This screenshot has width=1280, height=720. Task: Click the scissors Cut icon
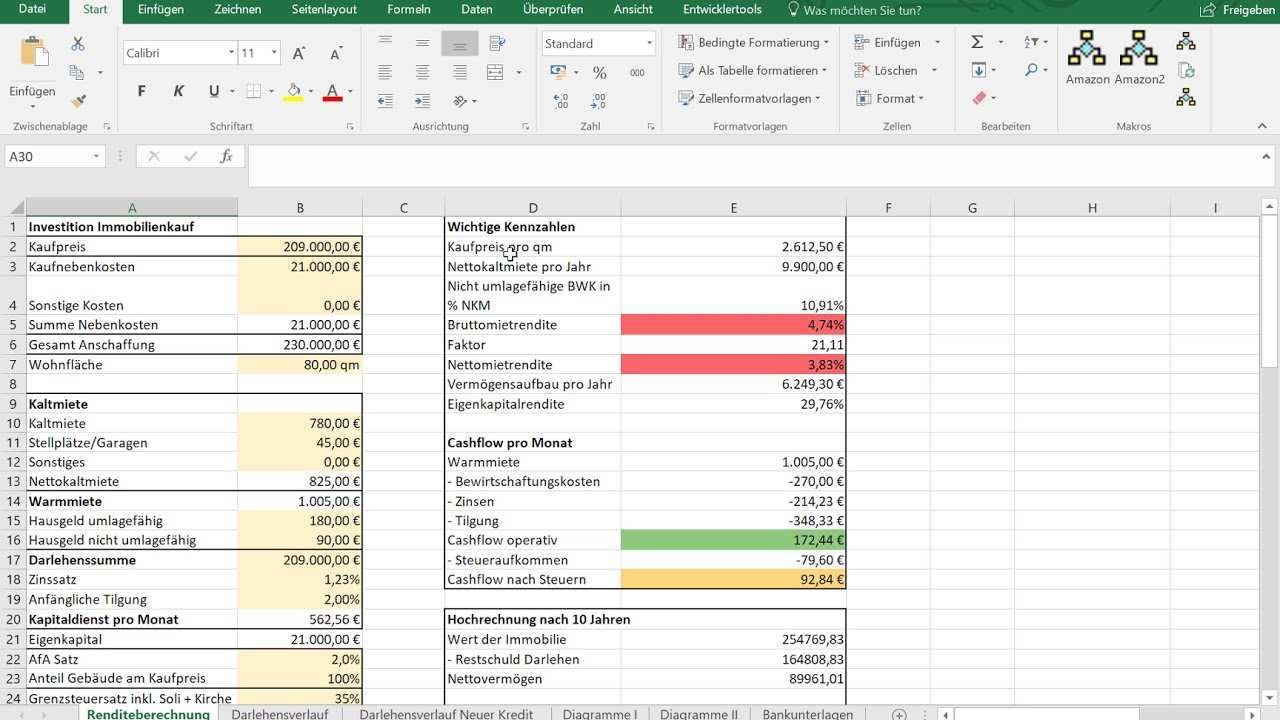78,44
